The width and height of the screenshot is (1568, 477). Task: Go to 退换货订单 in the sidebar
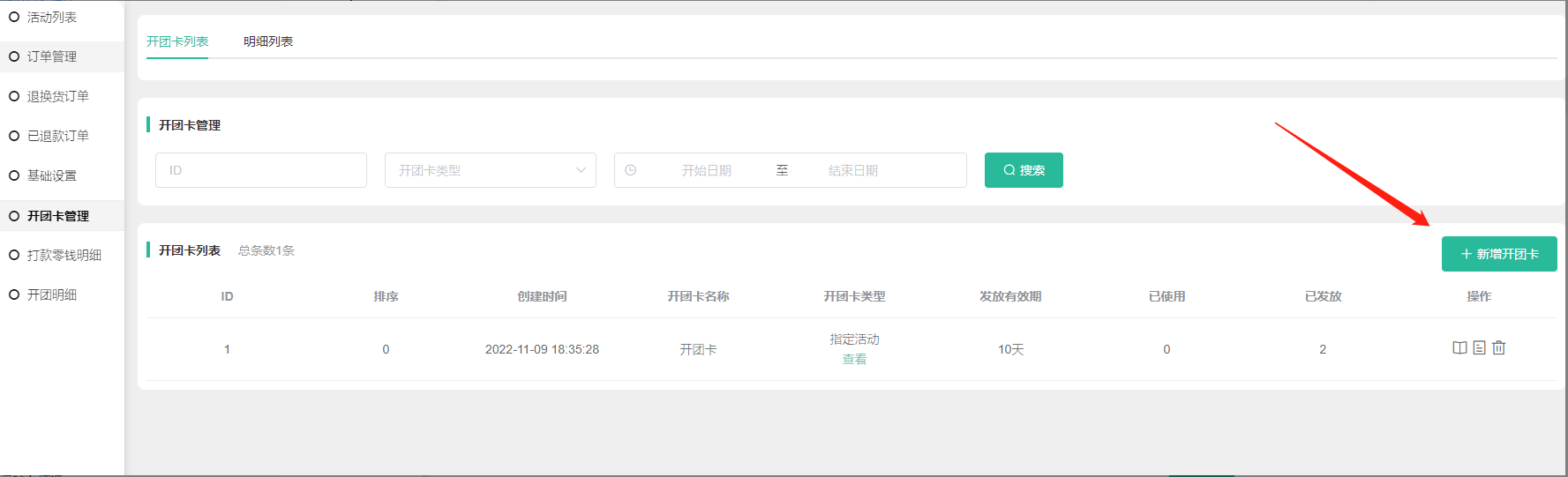pos(57,96)
